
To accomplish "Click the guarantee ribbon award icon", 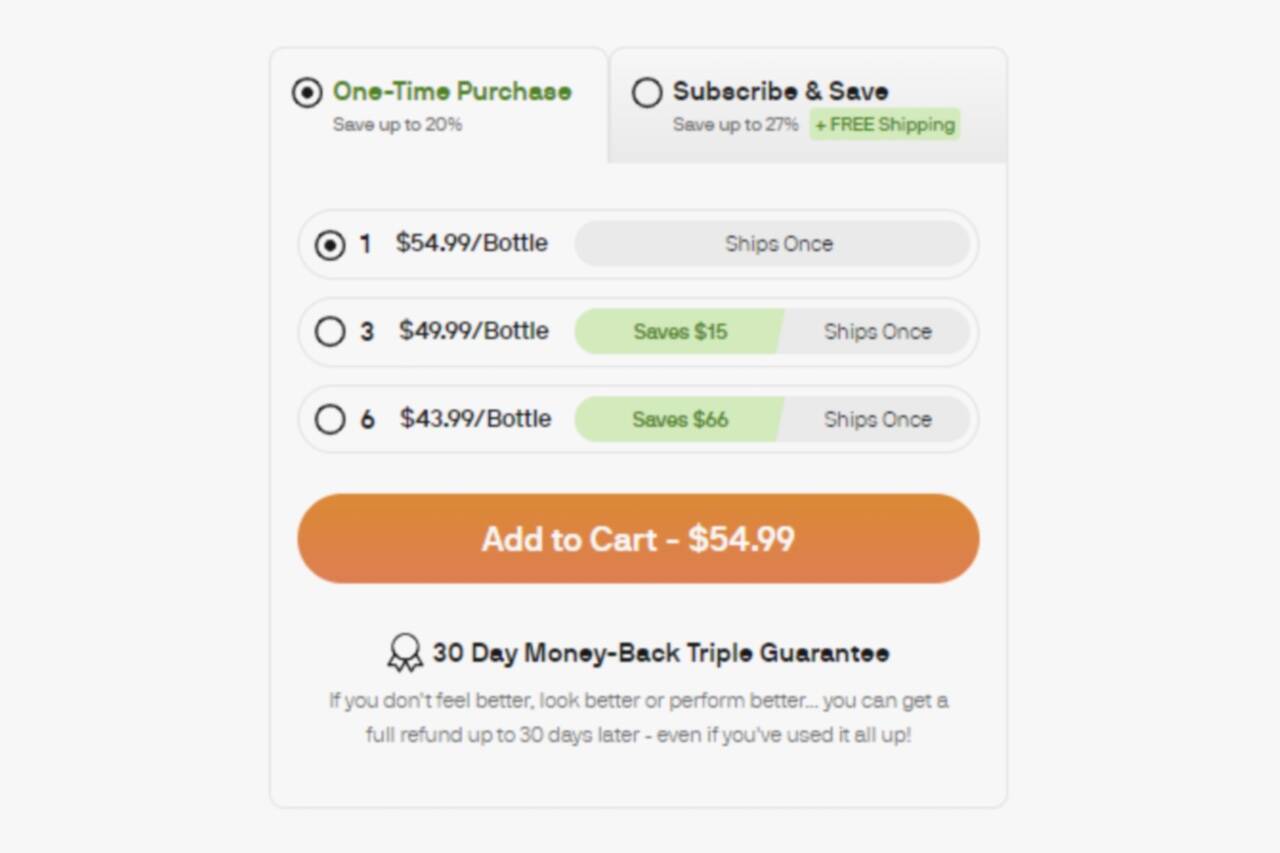I will point(405,653).
